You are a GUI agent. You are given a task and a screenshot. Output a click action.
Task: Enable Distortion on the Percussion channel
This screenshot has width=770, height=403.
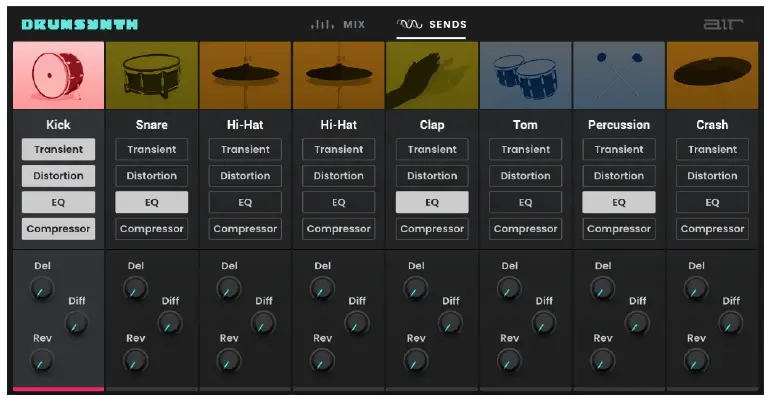[619, 176]
